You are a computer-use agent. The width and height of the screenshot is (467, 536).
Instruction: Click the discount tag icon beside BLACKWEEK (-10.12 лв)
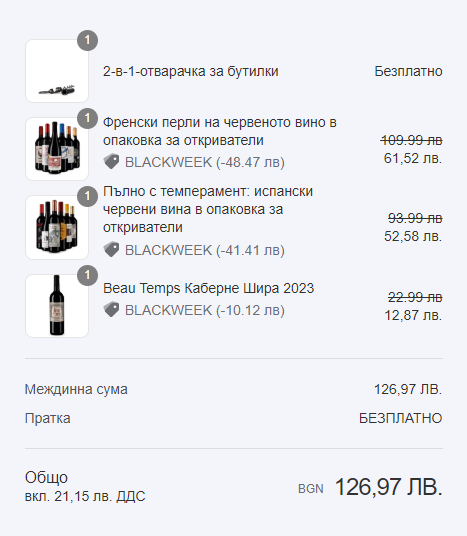(111, 310)
